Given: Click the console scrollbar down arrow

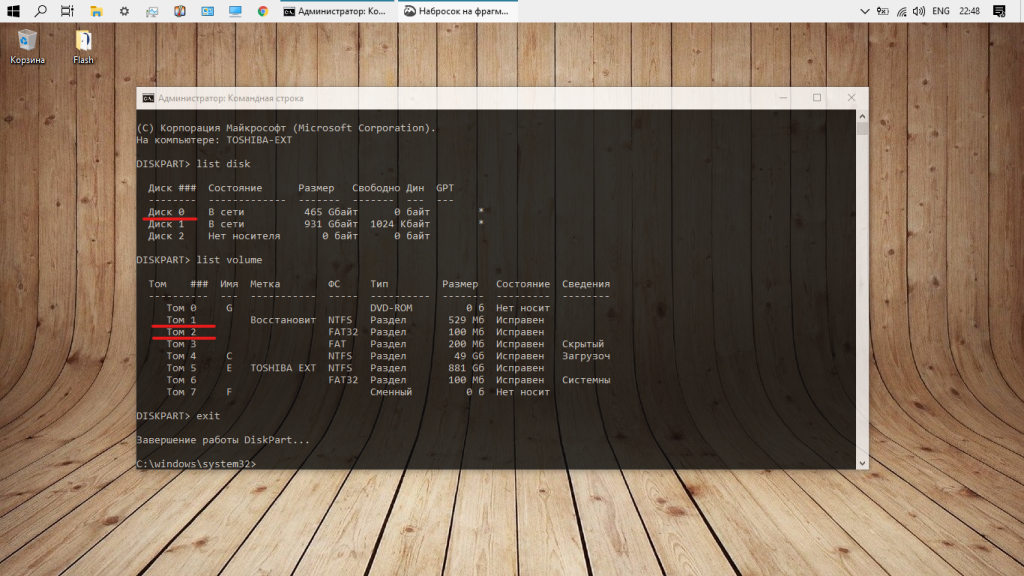Looking at the screenshot, I should [x=862, y=463].
